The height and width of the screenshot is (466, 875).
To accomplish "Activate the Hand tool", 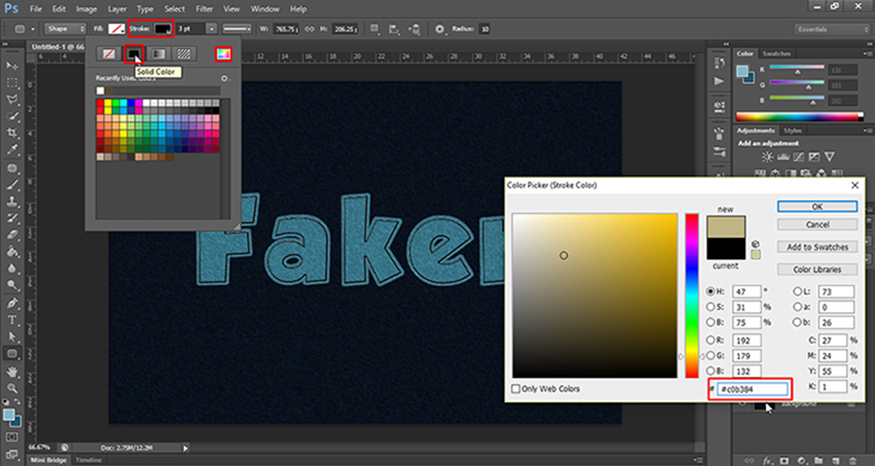I will pyautogui.click(x=12, y=371).
